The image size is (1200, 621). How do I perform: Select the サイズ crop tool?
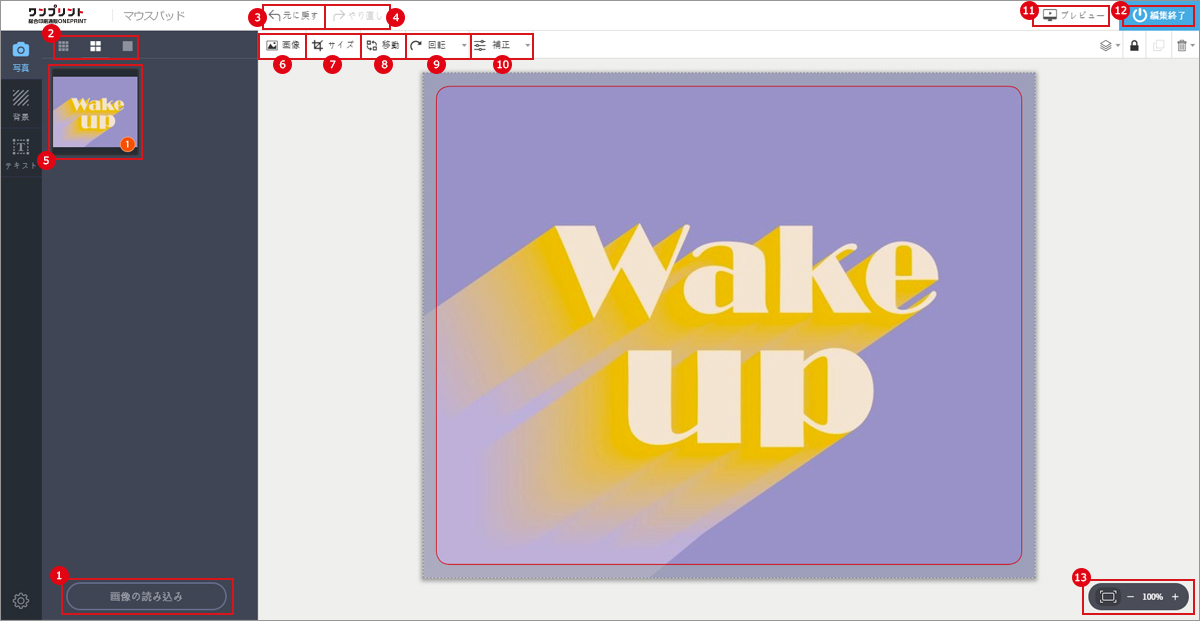coord(333,46)
